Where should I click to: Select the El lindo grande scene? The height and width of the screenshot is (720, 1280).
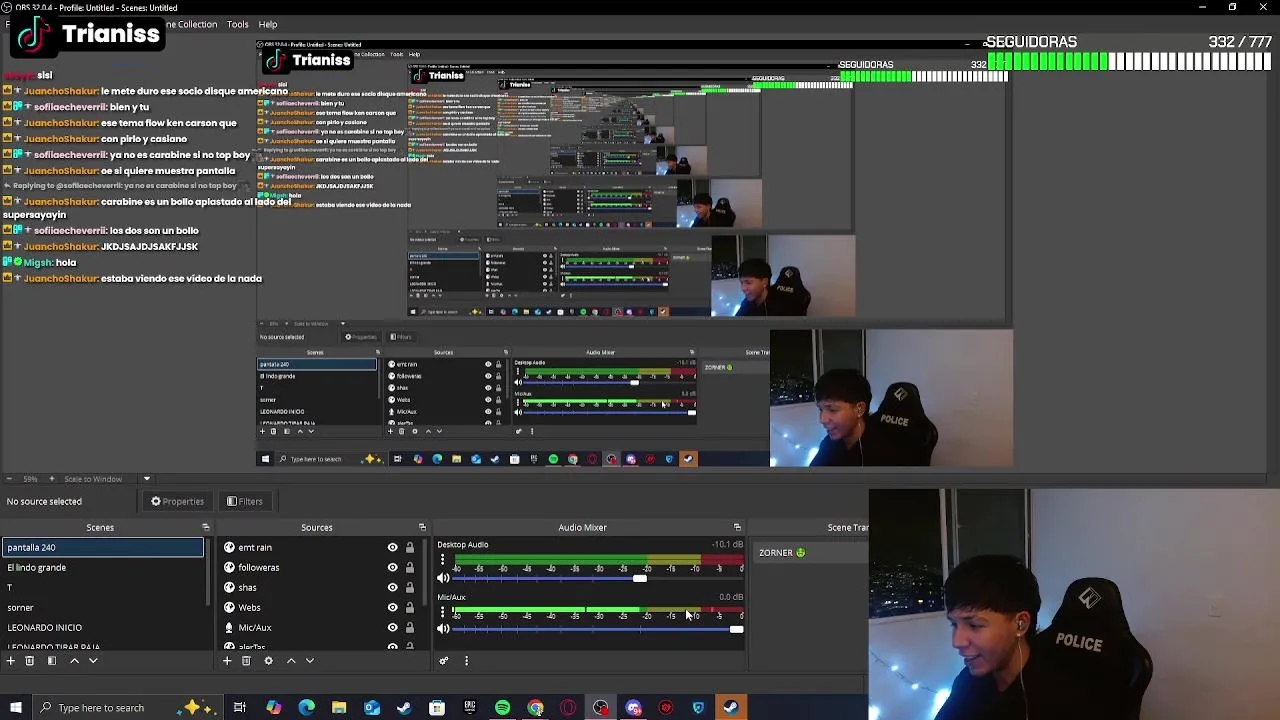[103, 568]
